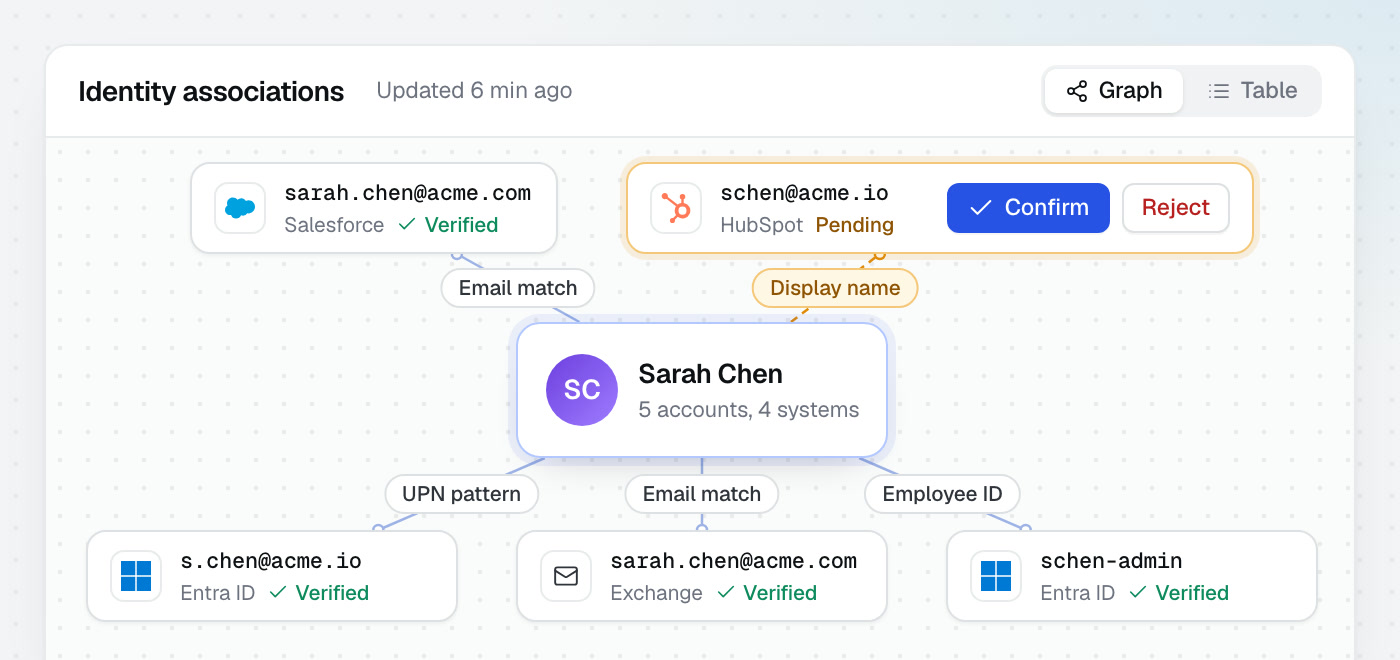Click the schen-admin account name
Image resolution: width=1400 pixels, height=660 pixels.
tap(1112, 561)
